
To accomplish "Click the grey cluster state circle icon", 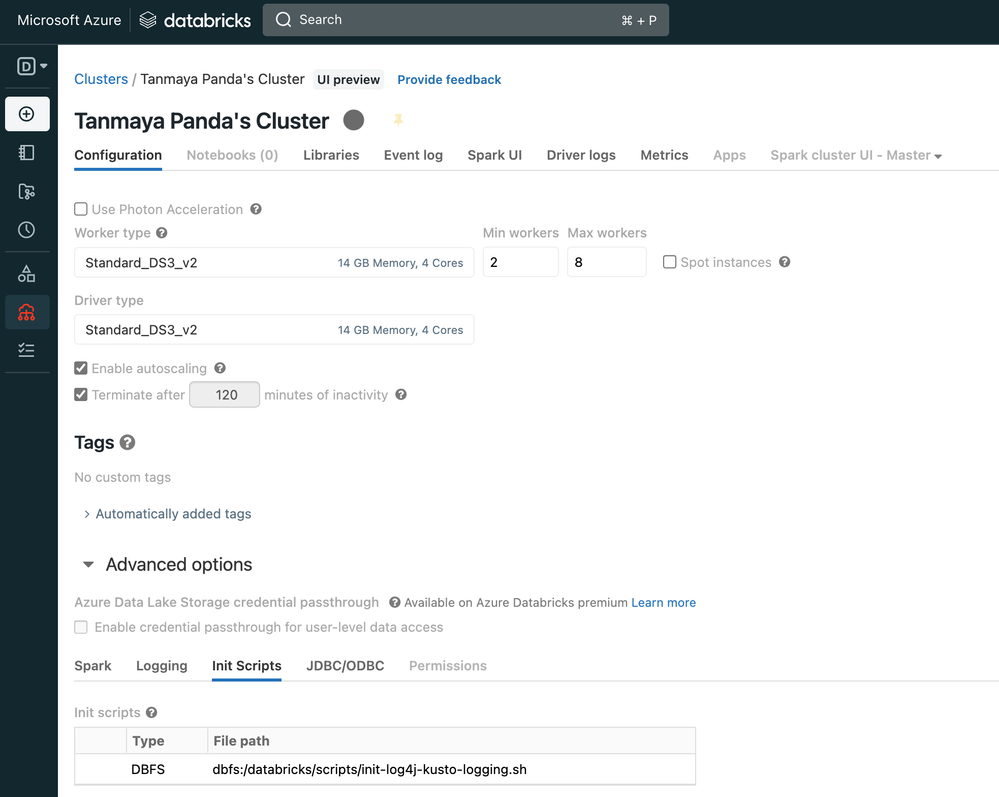I will tap(354, 120).
